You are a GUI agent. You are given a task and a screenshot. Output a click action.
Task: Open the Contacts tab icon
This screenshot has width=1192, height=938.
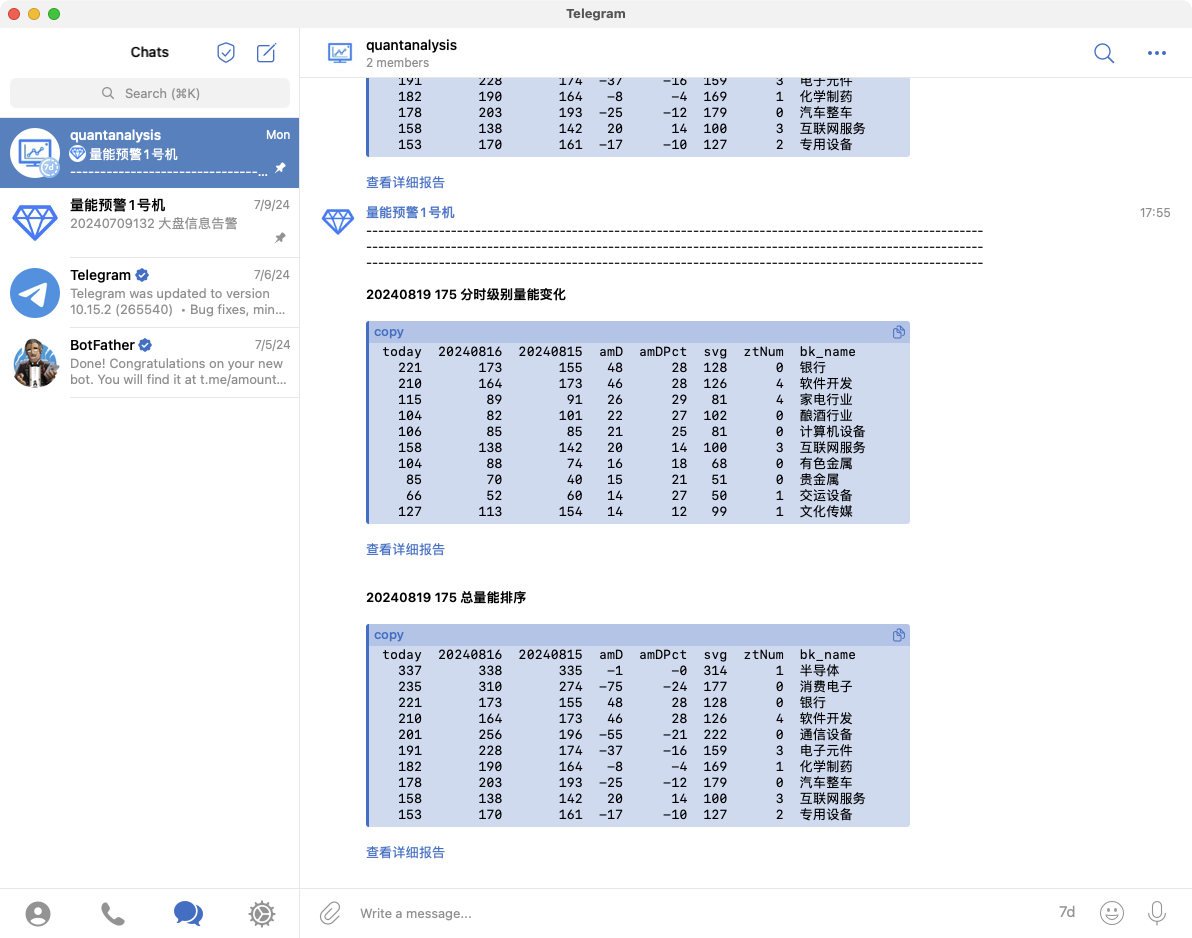tap(38, 914)
